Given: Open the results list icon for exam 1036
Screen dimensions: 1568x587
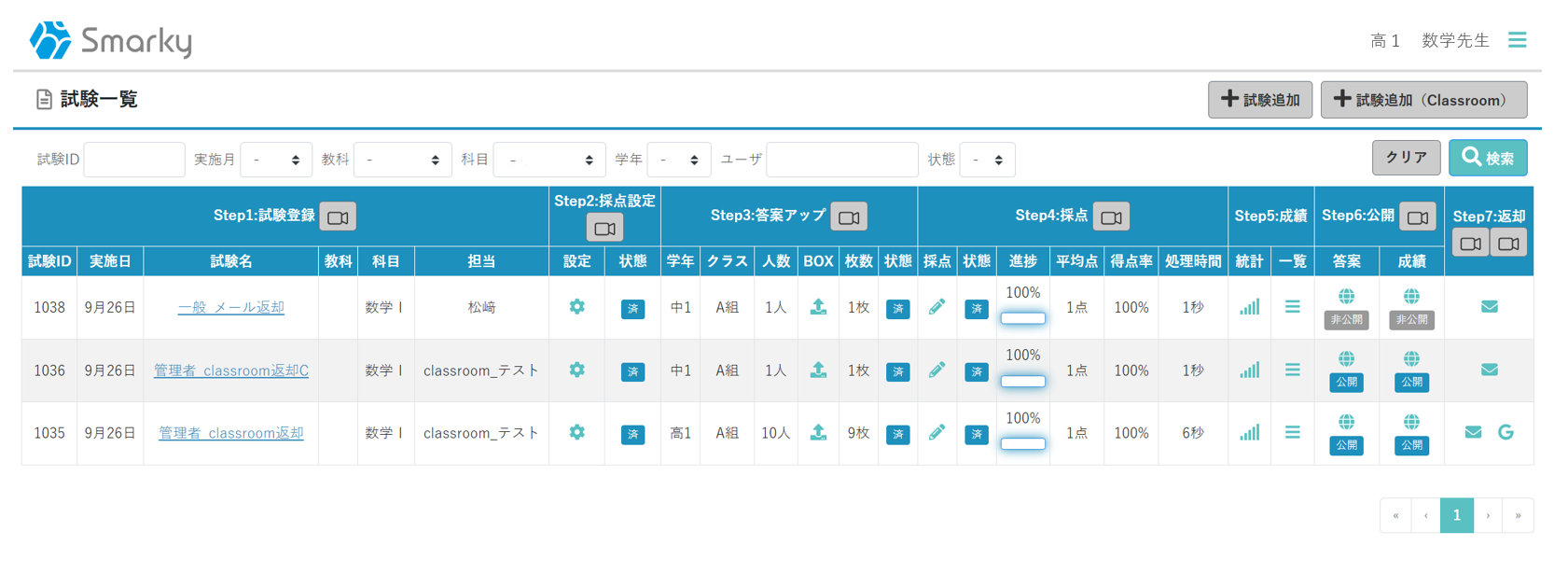Looking at the screenshot, I should pyautogui.click(x=1292, y=370).
